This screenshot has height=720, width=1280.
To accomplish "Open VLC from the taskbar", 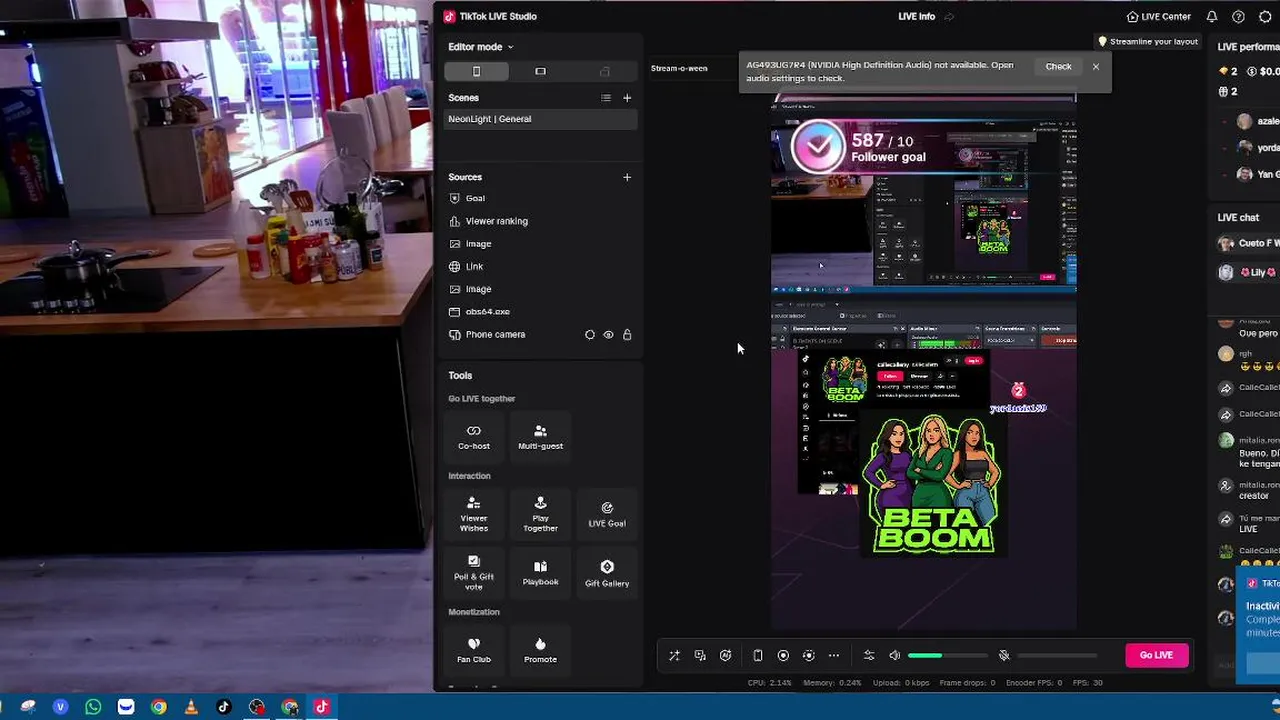I will tap(191, 707).
